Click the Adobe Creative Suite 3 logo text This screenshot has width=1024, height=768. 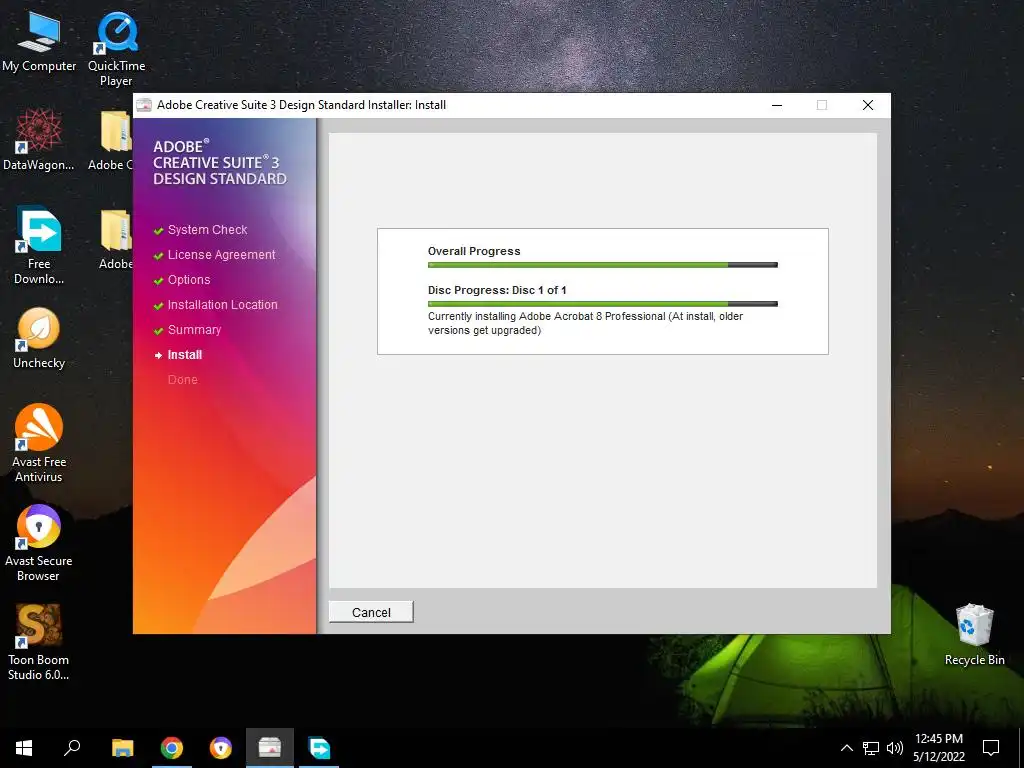[x=219, y=163]
